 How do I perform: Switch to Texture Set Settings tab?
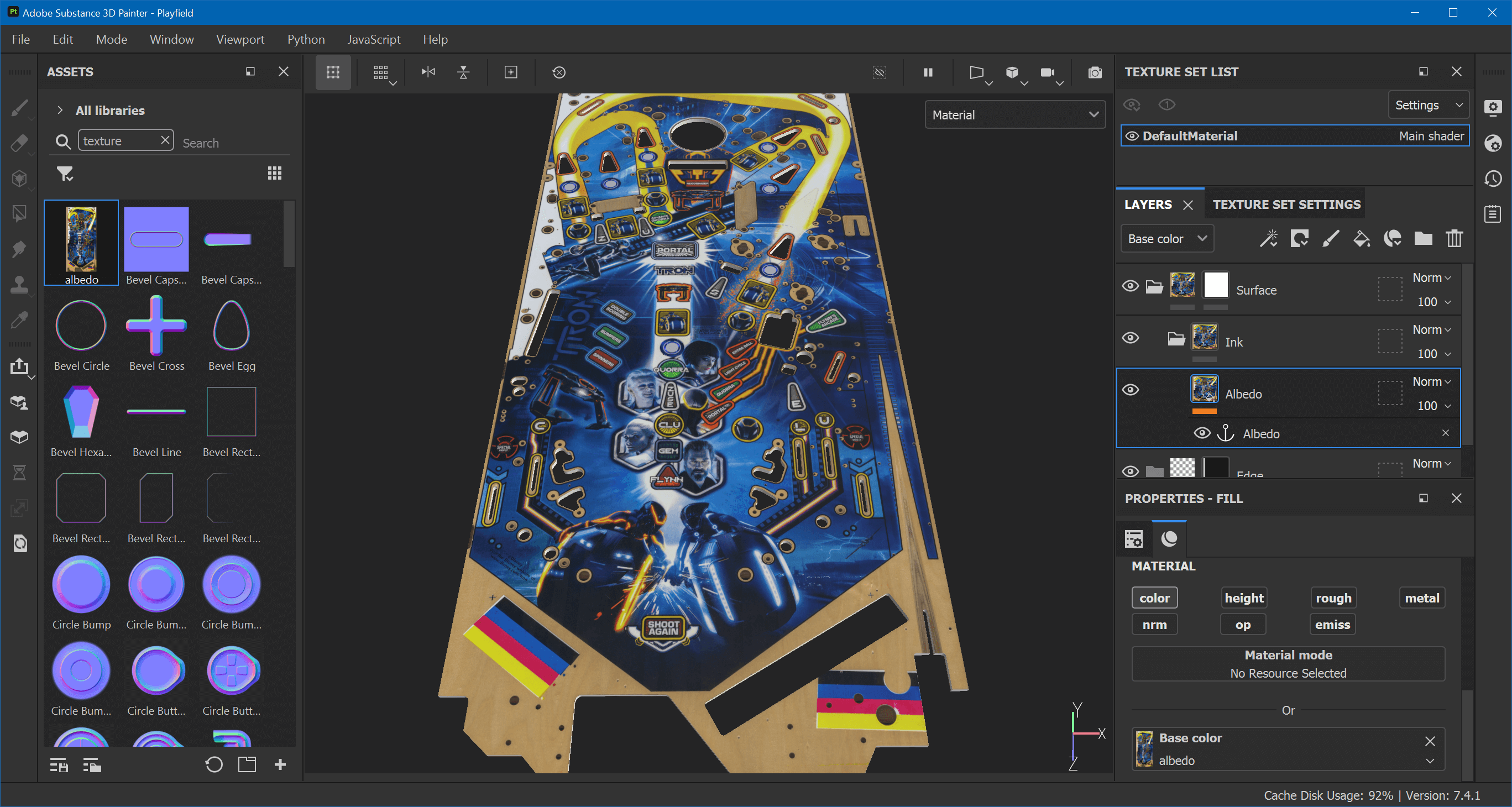click(x=1286, y=205)
